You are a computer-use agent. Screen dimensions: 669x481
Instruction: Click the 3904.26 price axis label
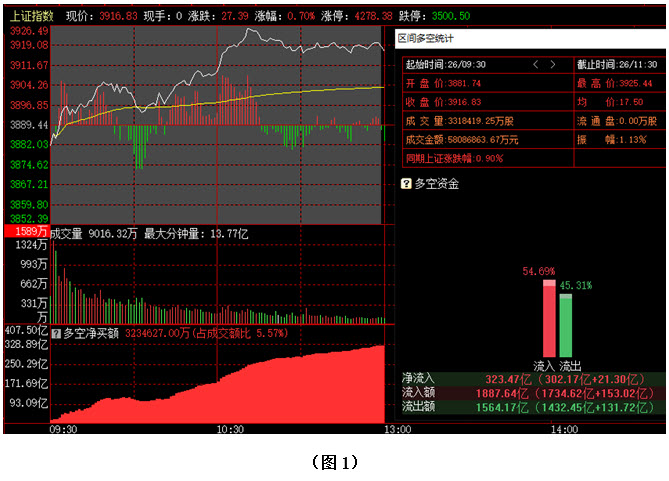click(29, 85)
